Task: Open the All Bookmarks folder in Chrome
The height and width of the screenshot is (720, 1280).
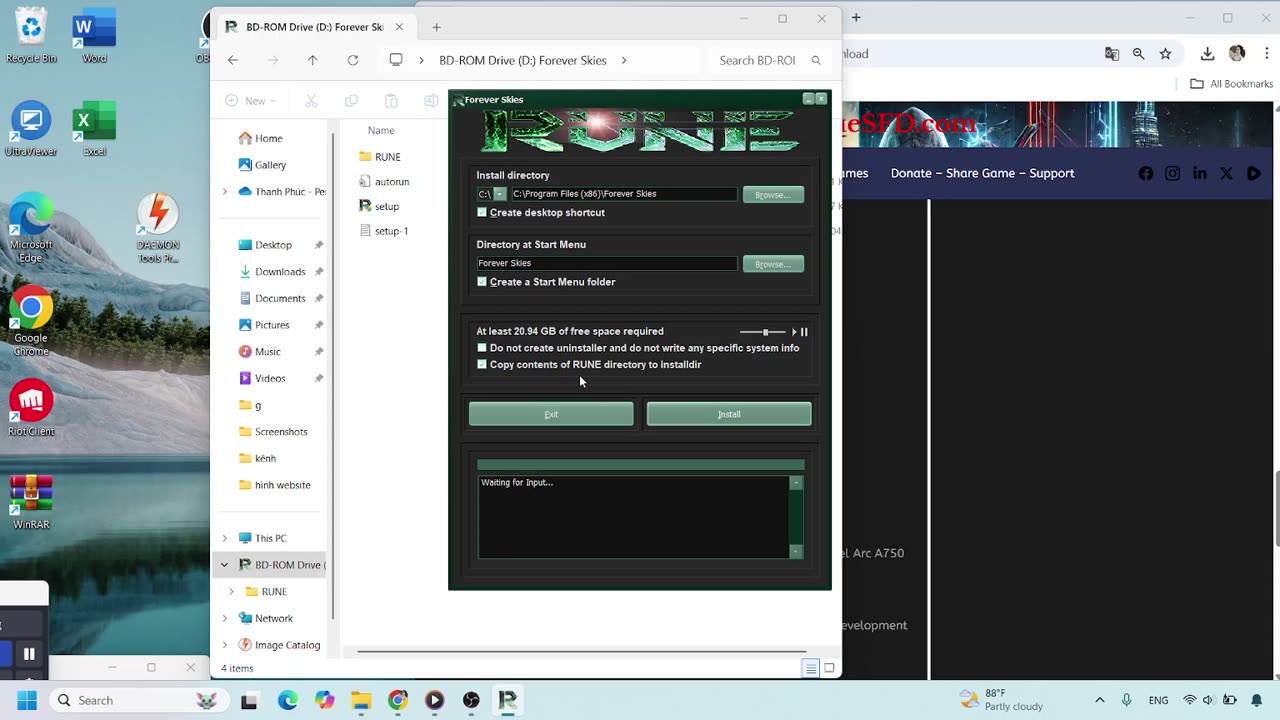Action: pos(1231,84)
